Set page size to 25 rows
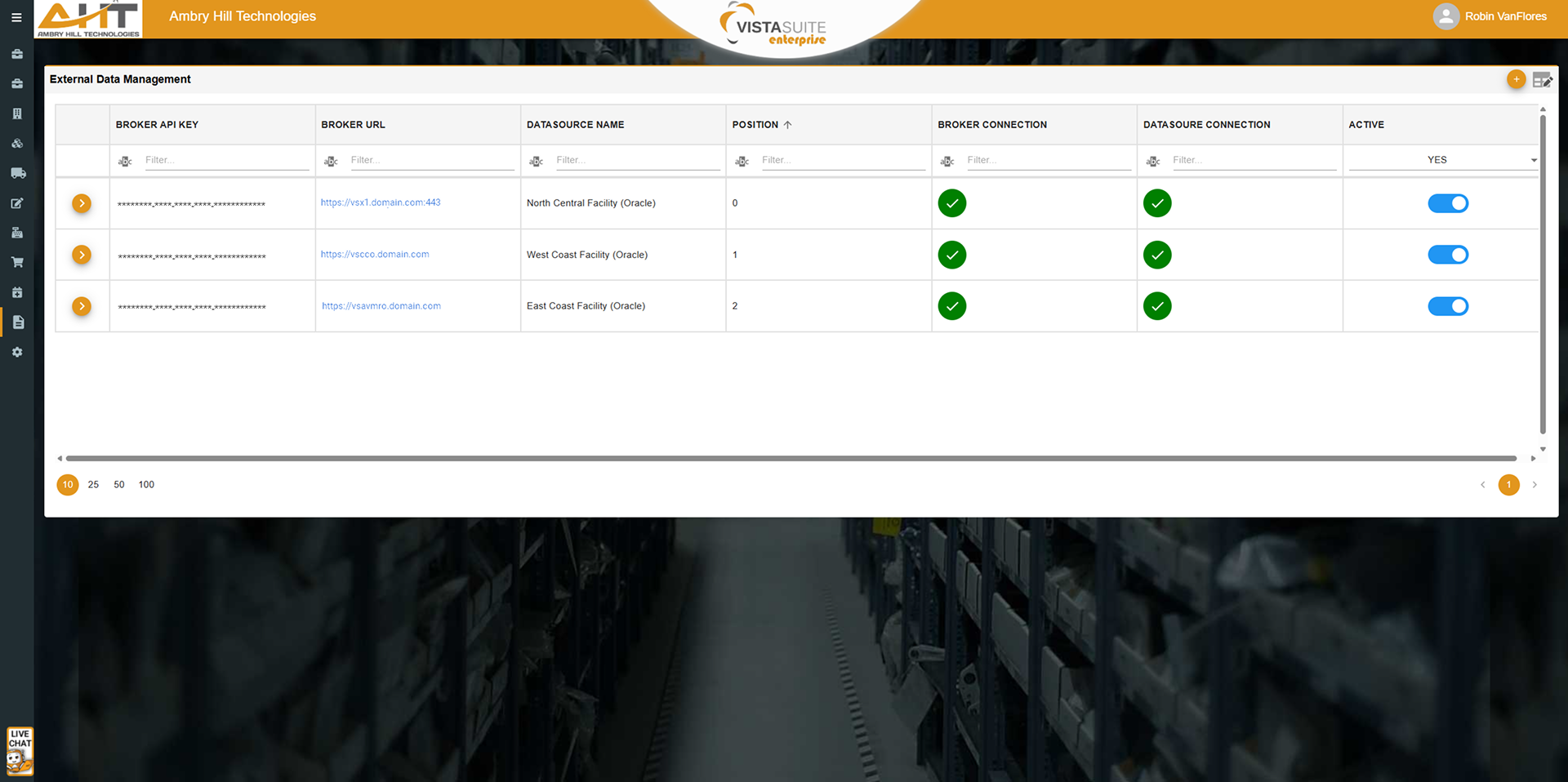The width and height of the screenshot is (1568, 782). coord(93,485)
